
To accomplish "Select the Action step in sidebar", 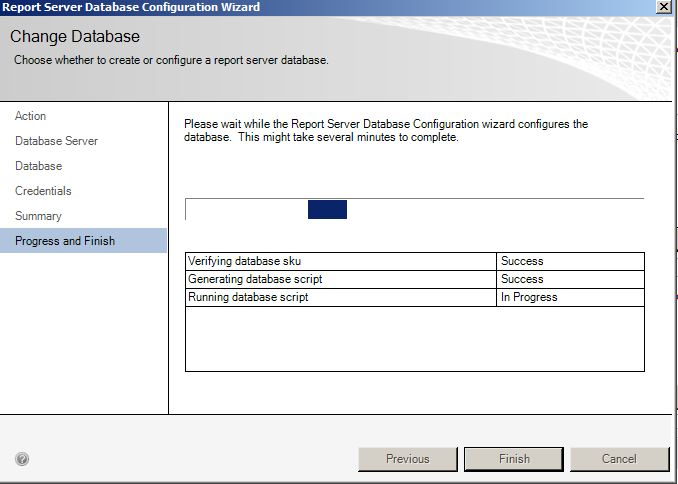I will pos(30,116).
